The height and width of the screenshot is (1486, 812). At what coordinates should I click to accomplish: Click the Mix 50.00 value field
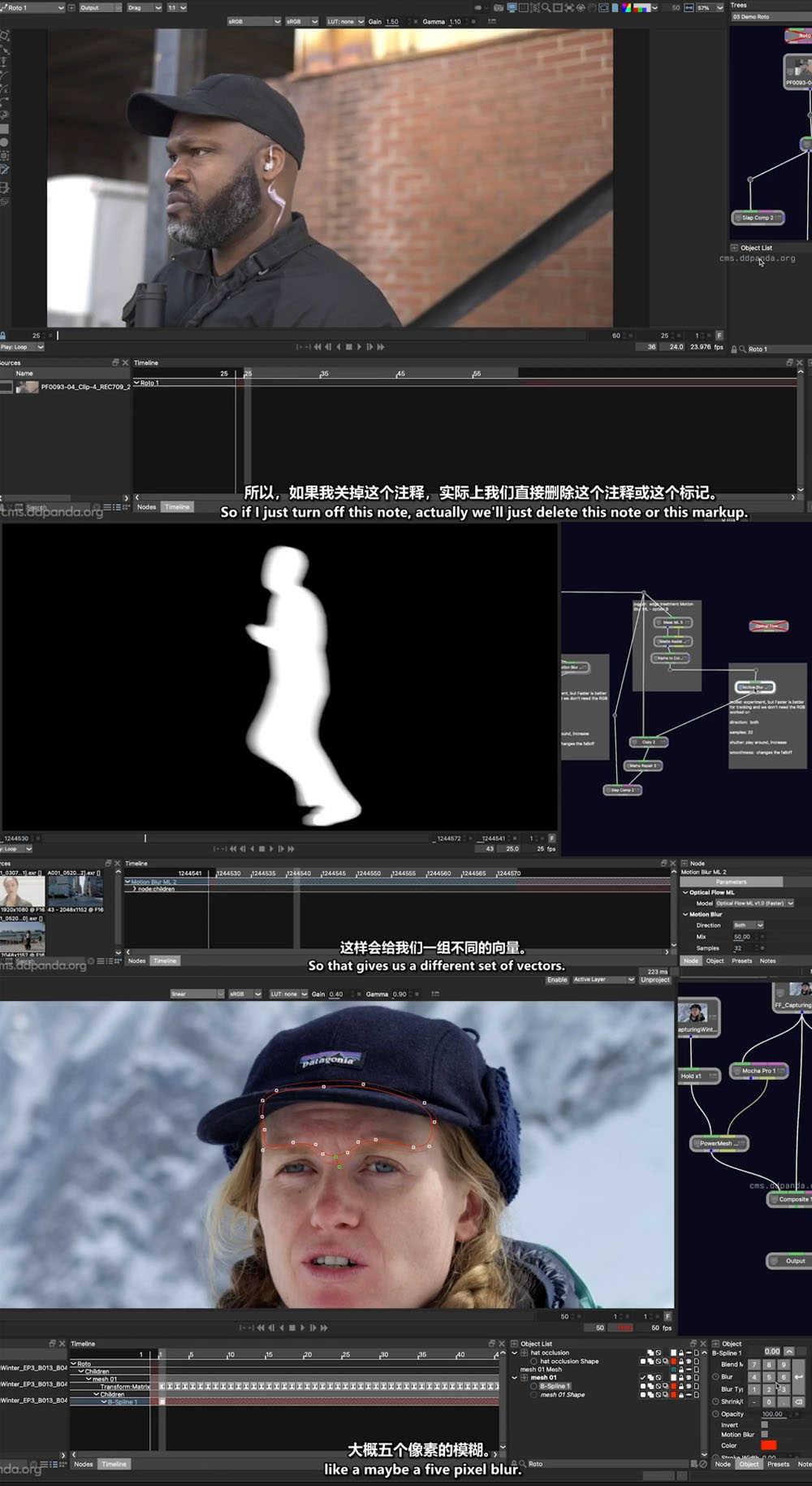pos(743,937)
